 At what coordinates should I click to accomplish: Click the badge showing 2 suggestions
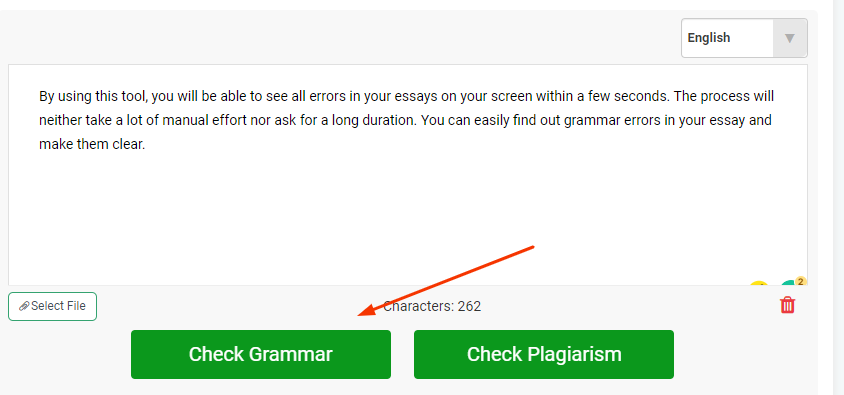pos(800,281)
